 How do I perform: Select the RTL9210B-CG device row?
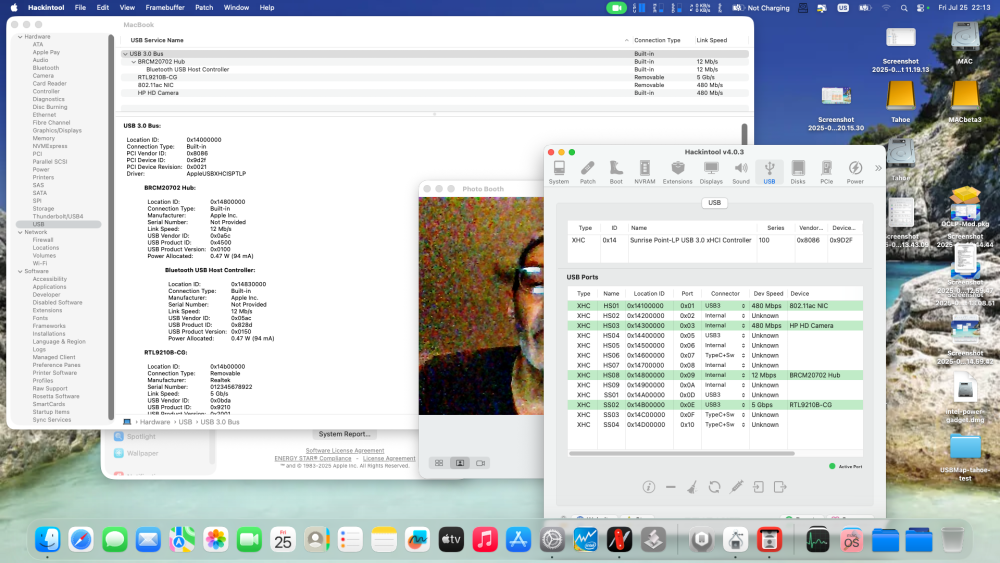point(434,77)
